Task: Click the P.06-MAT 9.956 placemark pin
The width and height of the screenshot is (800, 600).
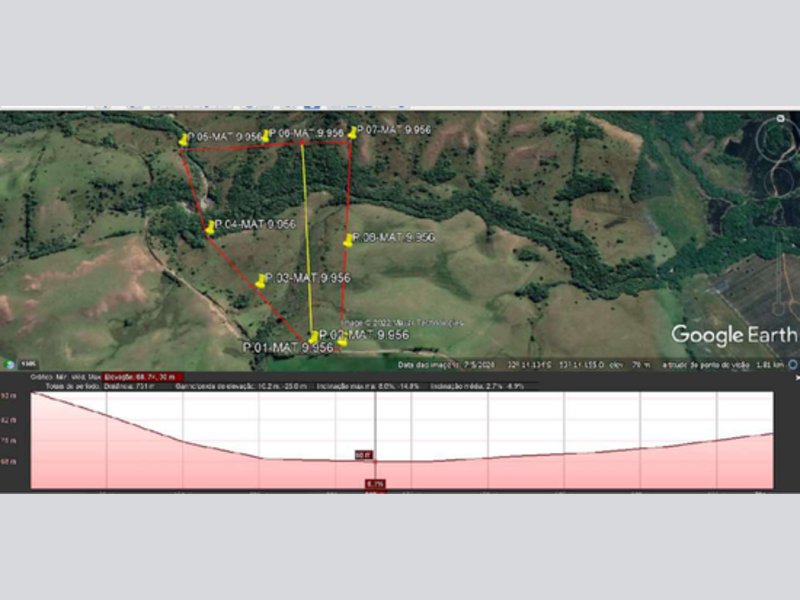Action: click(265, 136)
